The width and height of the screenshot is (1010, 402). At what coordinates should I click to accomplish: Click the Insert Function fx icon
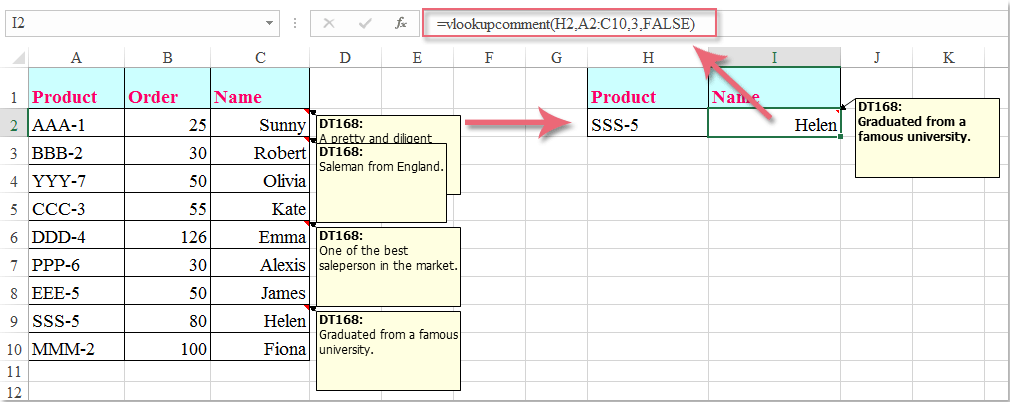pos(400,23)
